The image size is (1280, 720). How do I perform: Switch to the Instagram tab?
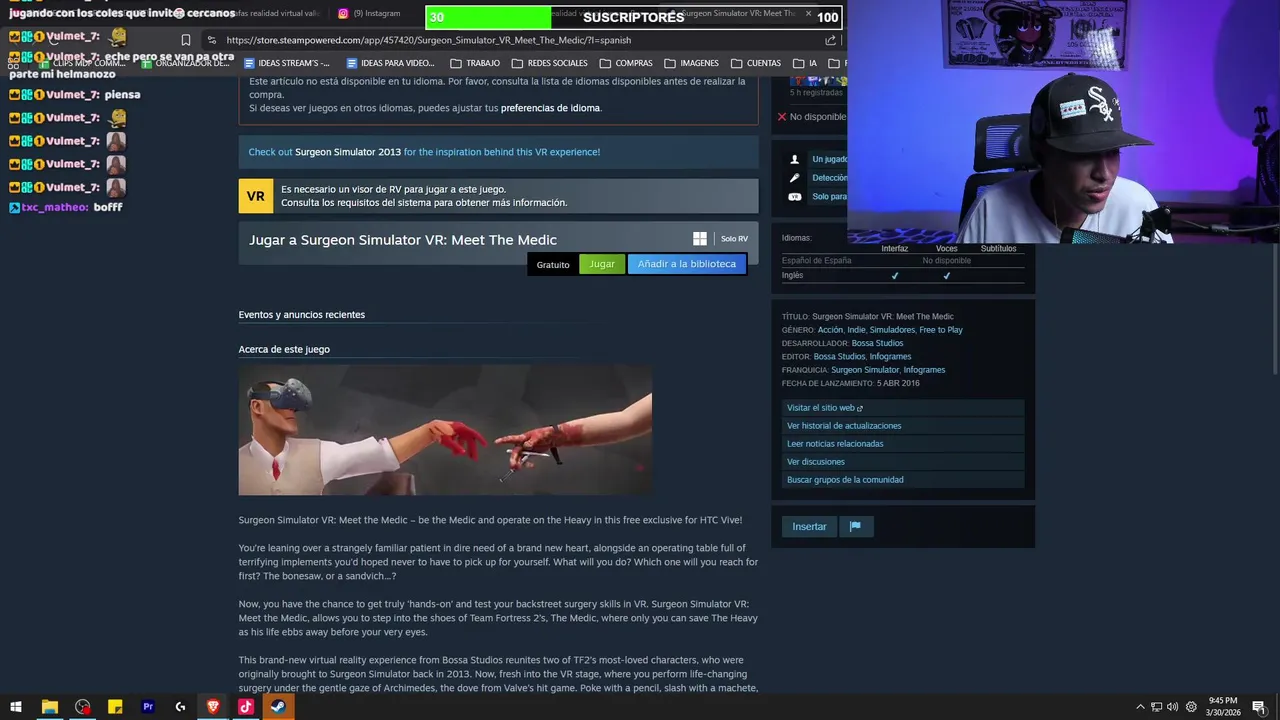coord(370,13)
